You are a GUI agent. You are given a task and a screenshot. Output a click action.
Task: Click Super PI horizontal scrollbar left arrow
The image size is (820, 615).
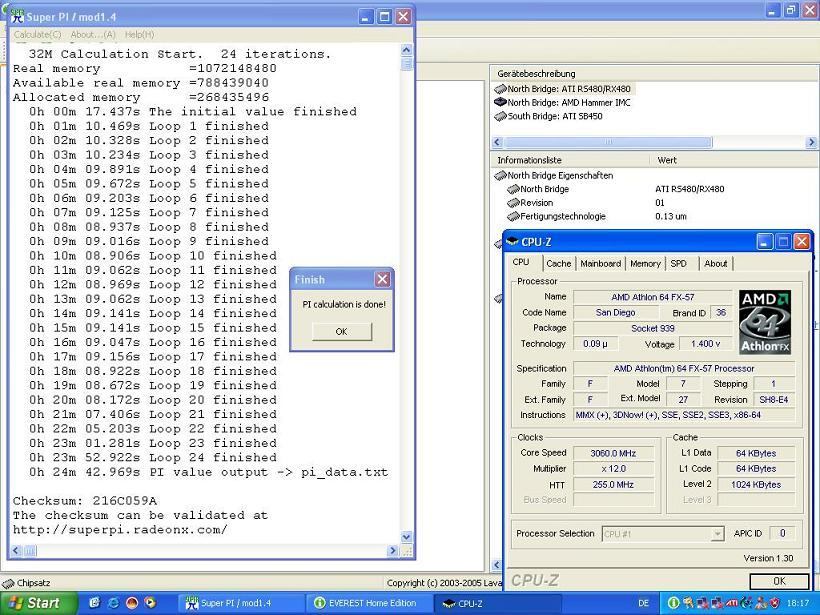pyautogui.click(x=16, y=550)
